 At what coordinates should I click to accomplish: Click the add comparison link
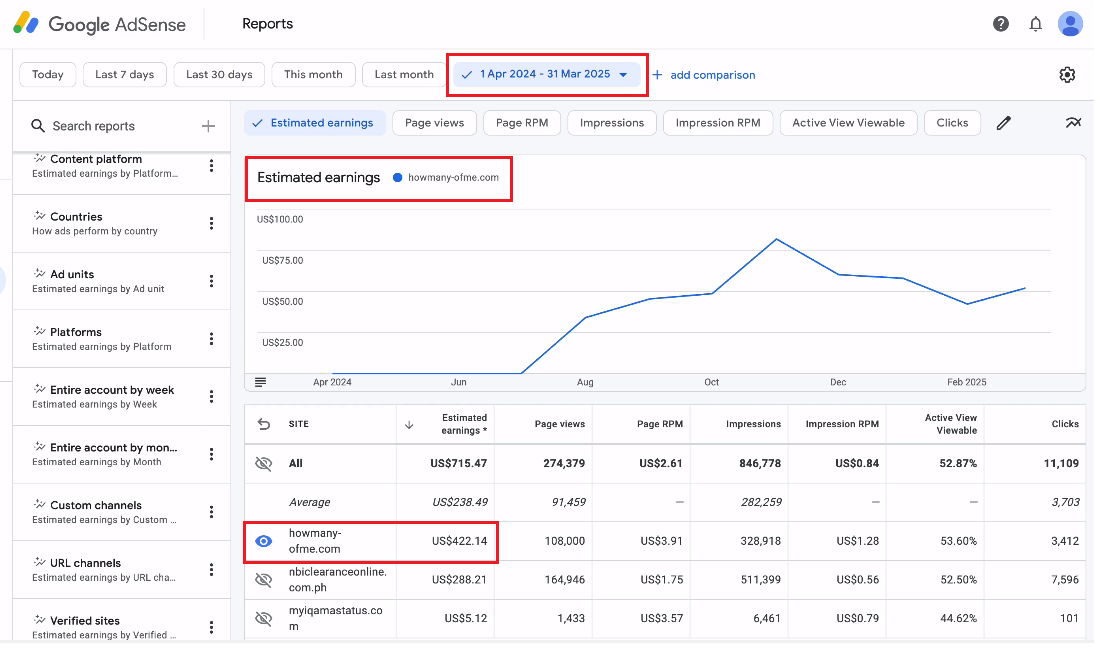[713, 75]
